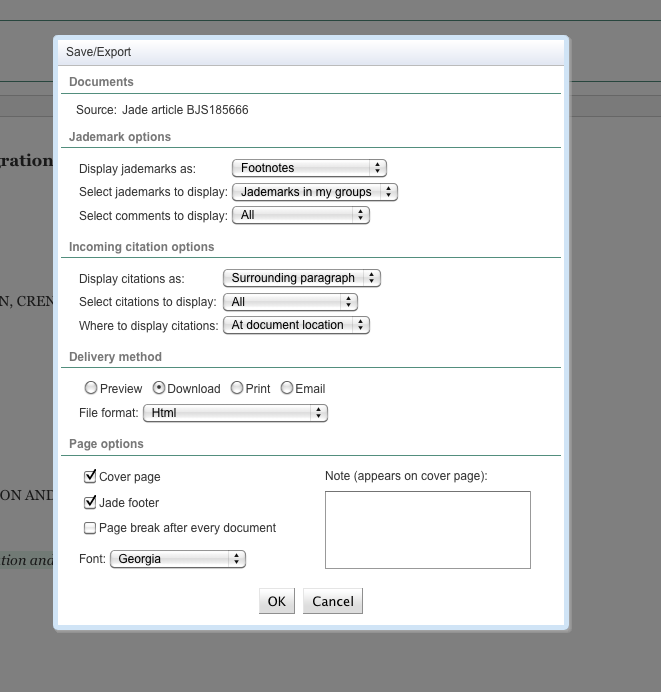Screen dimensions: 661x692
Task: Click the Cancel button
Action: 332,601
